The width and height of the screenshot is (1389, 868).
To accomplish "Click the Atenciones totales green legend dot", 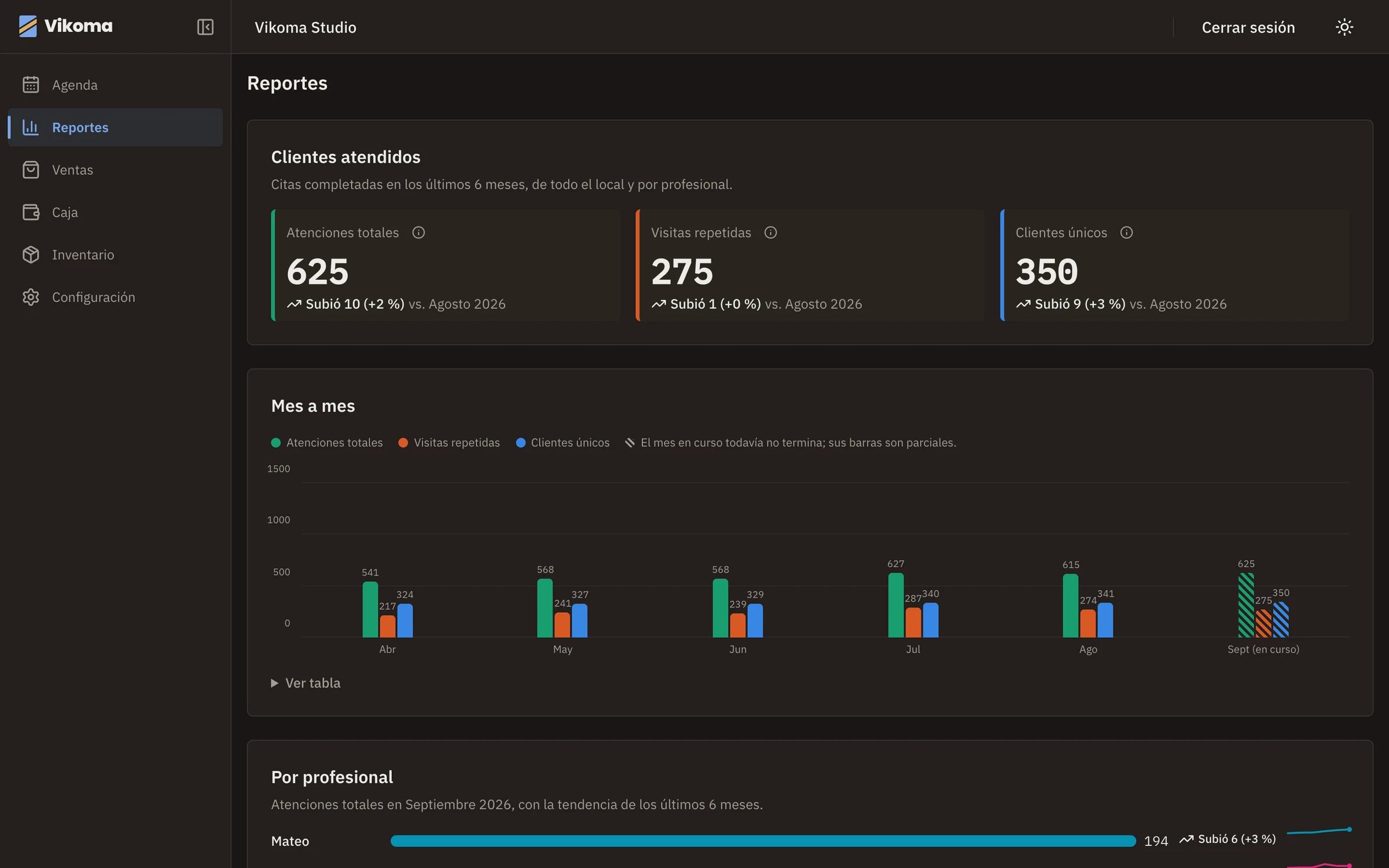I will tap(275, 443).
